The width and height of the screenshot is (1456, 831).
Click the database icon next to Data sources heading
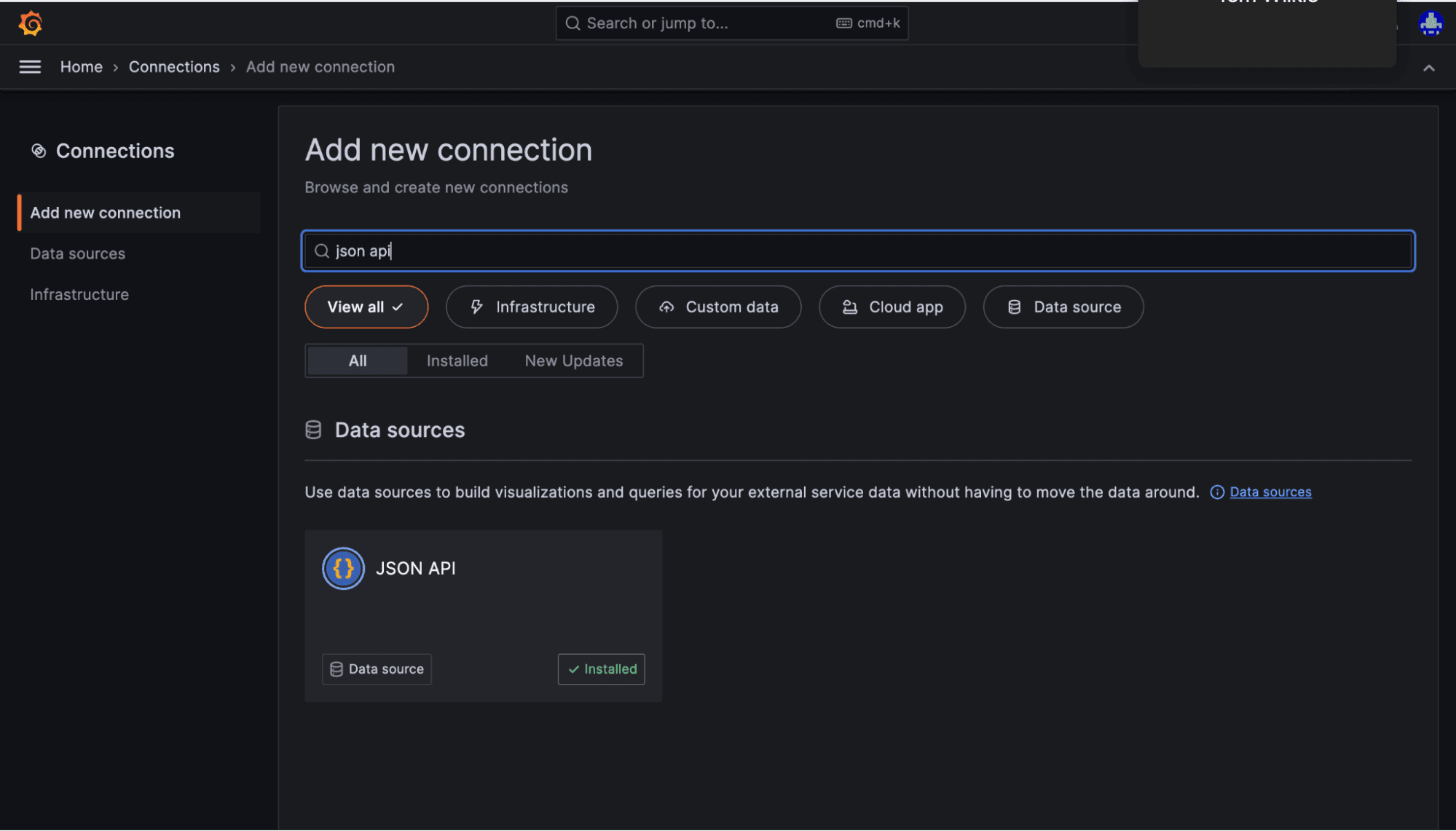point(313,429)
